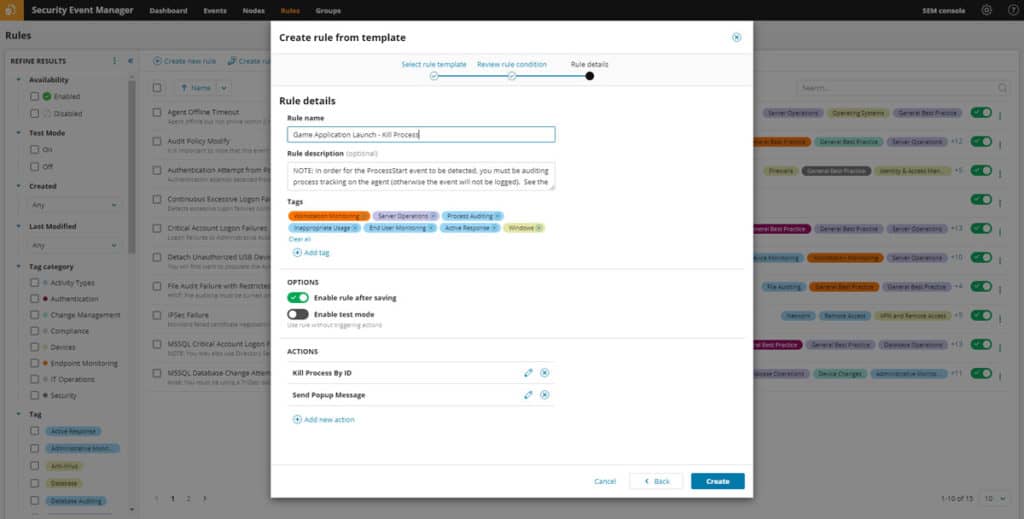Select the Agent Offline Timeout row checkbox
This screenshot has height=519, width=1024.
click(157, 112)
